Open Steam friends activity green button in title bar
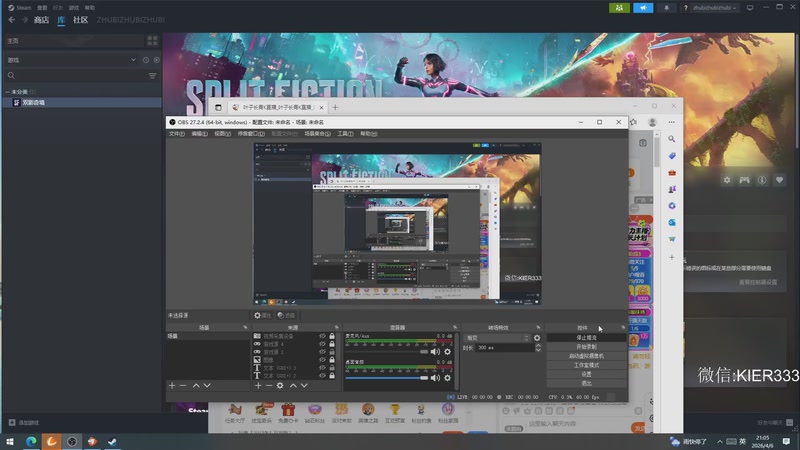This screenshot has width=800, height=450. tap(619, 8)
